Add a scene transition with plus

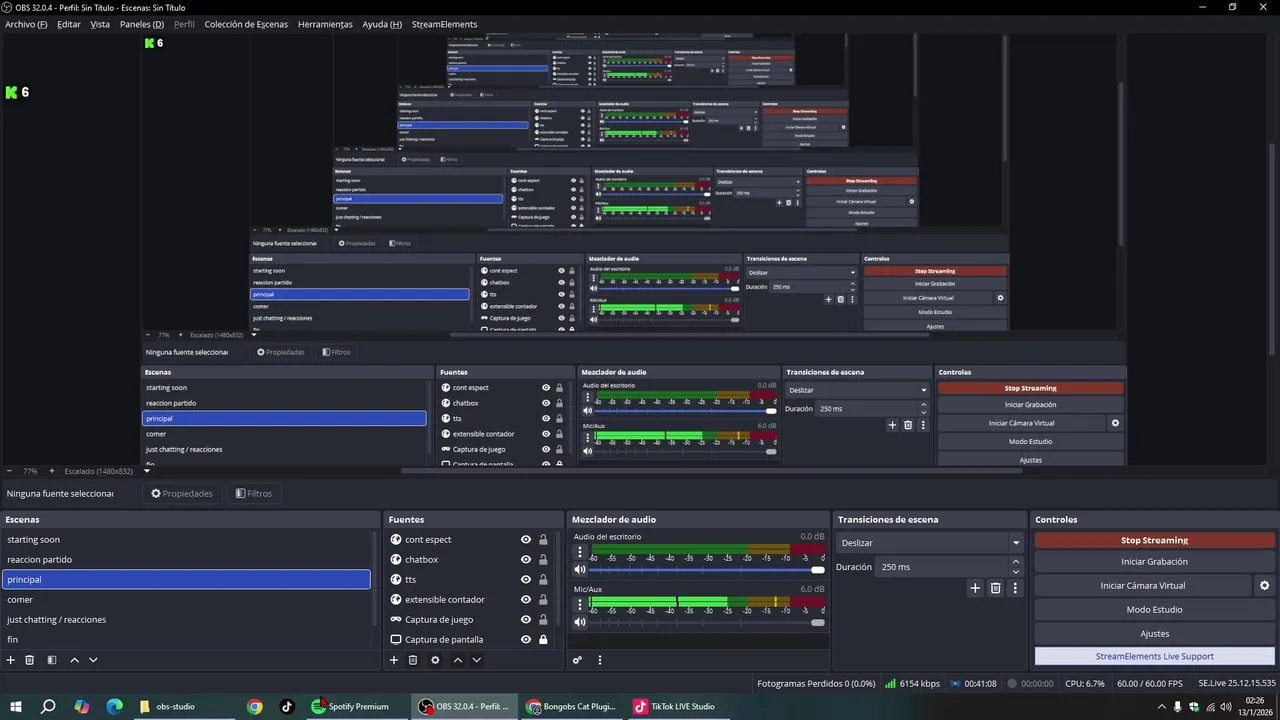975,588
